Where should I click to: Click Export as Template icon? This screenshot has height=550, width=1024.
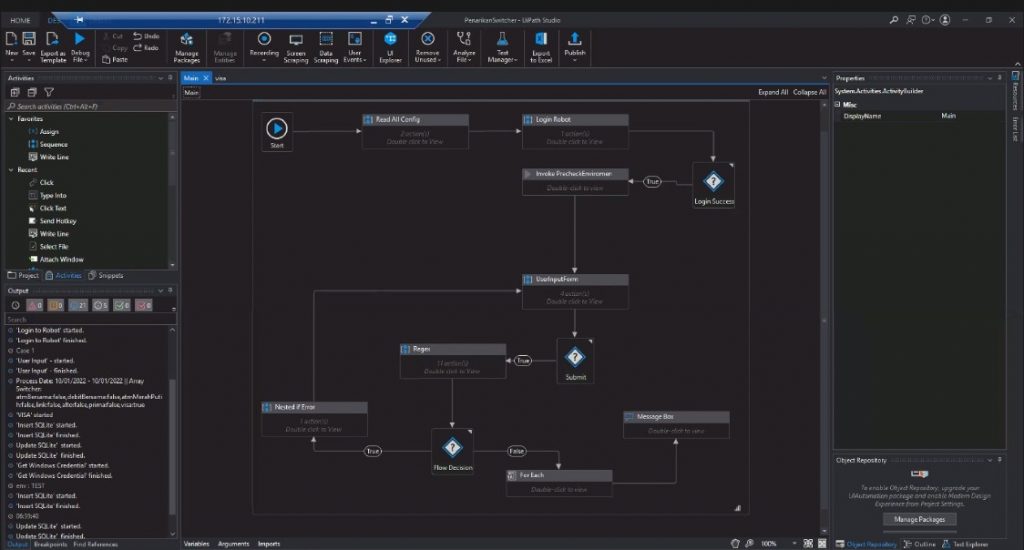click(53, 39)
